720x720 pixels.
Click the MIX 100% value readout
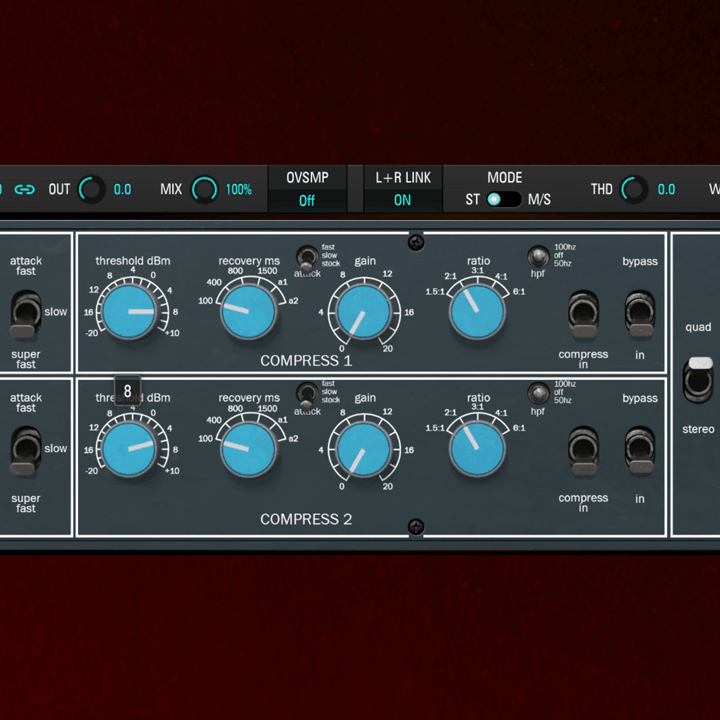238,189
